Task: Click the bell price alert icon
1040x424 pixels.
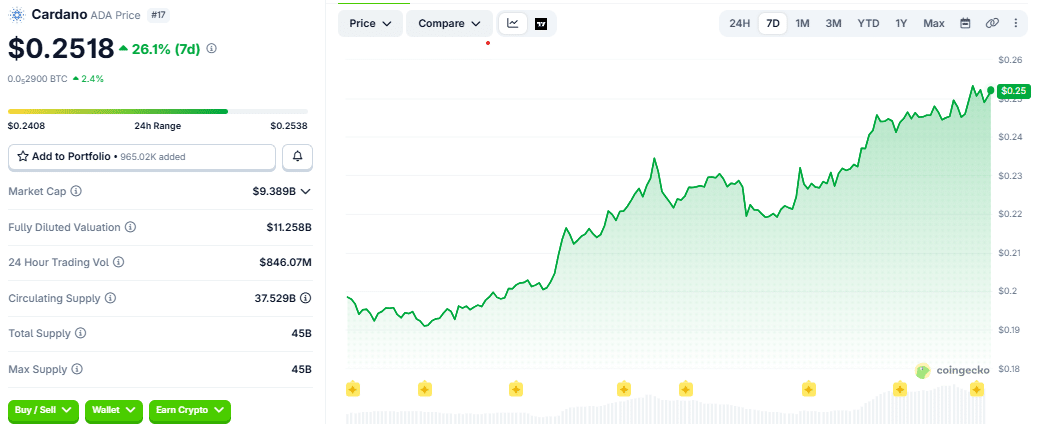Action: pyautogui.click(x=298, y=157)
